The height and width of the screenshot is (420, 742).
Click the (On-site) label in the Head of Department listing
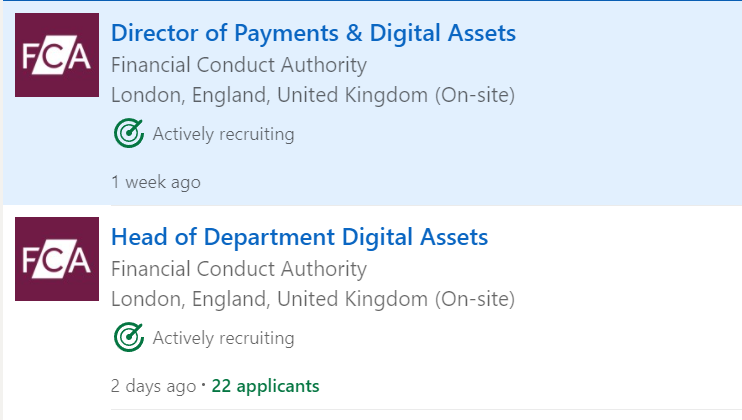pyautogui.click(x=474, y=299)
